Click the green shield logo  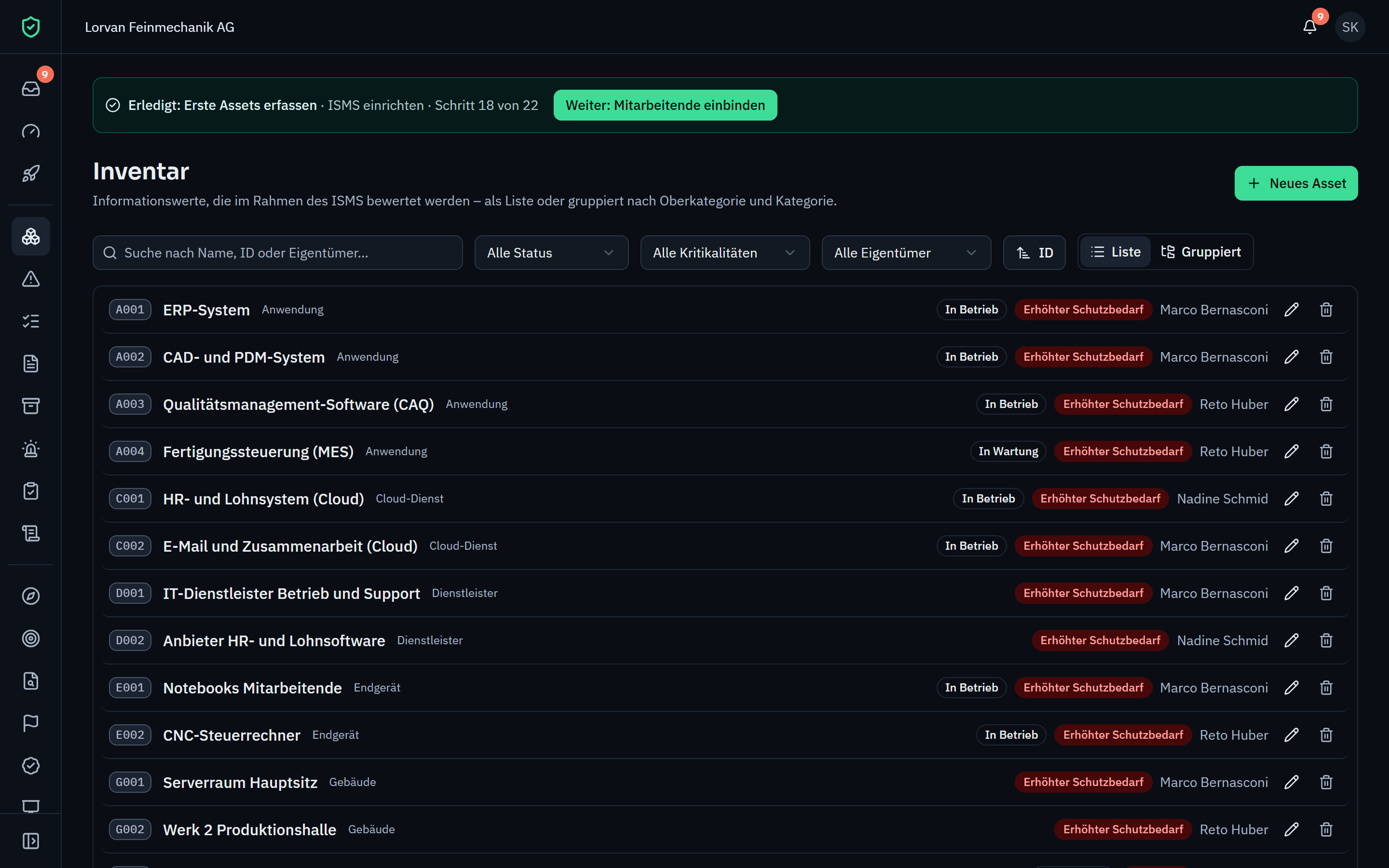point(30,27)
